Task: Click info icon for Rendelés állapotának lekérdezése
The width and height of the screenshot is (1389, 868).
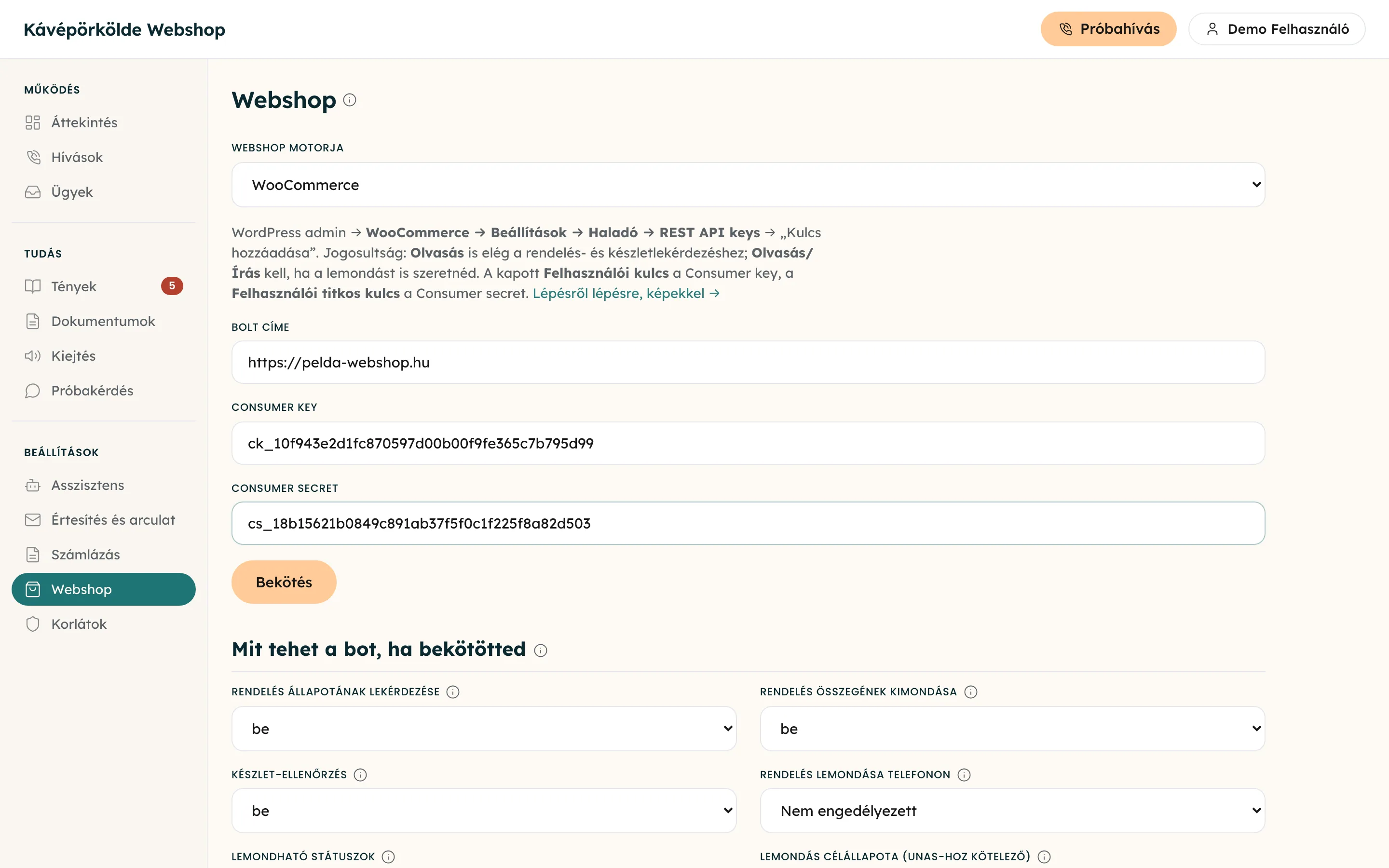Action: coord(453,692)
